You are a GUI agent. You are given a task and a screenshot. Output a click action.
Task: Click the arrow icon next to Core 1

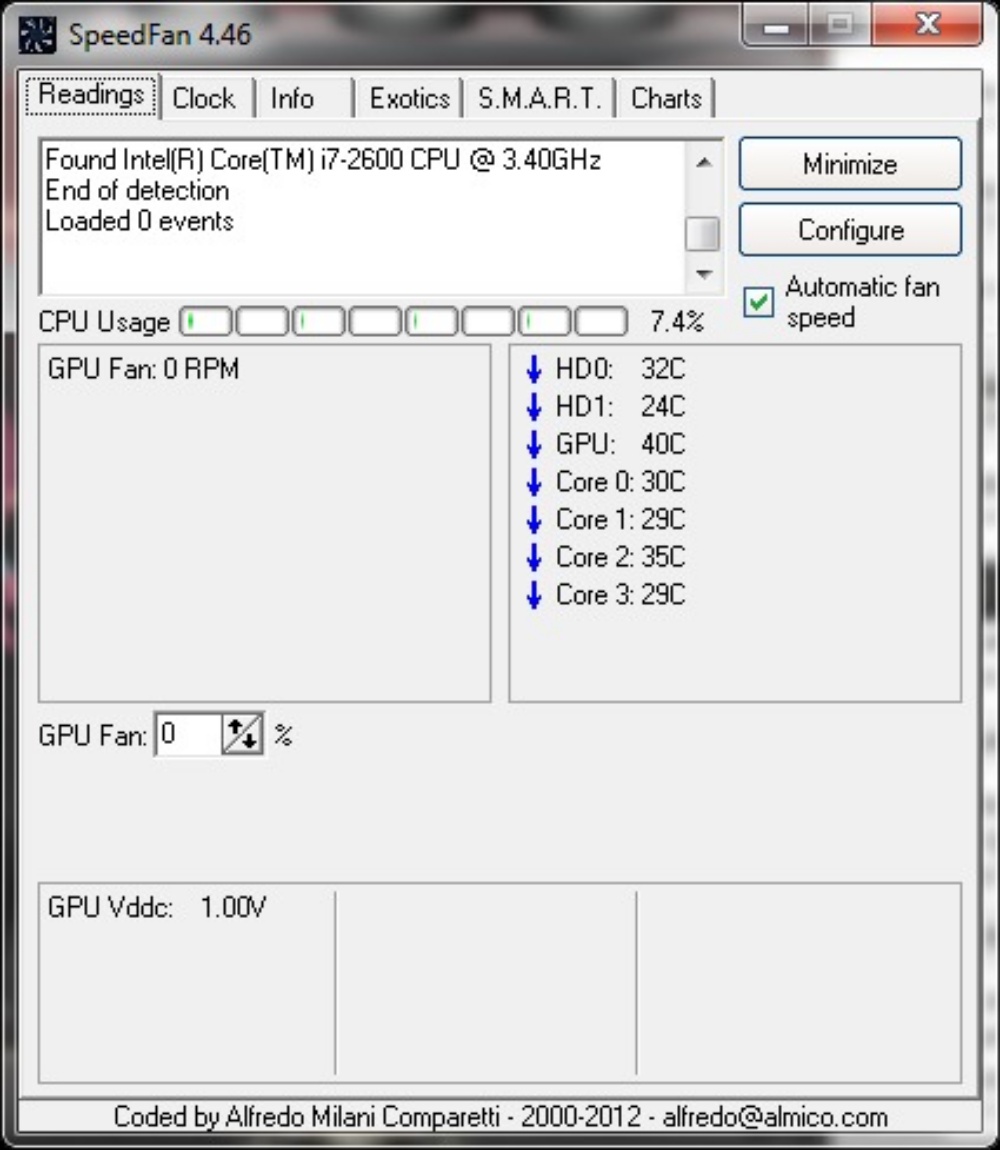click(534, 520)
